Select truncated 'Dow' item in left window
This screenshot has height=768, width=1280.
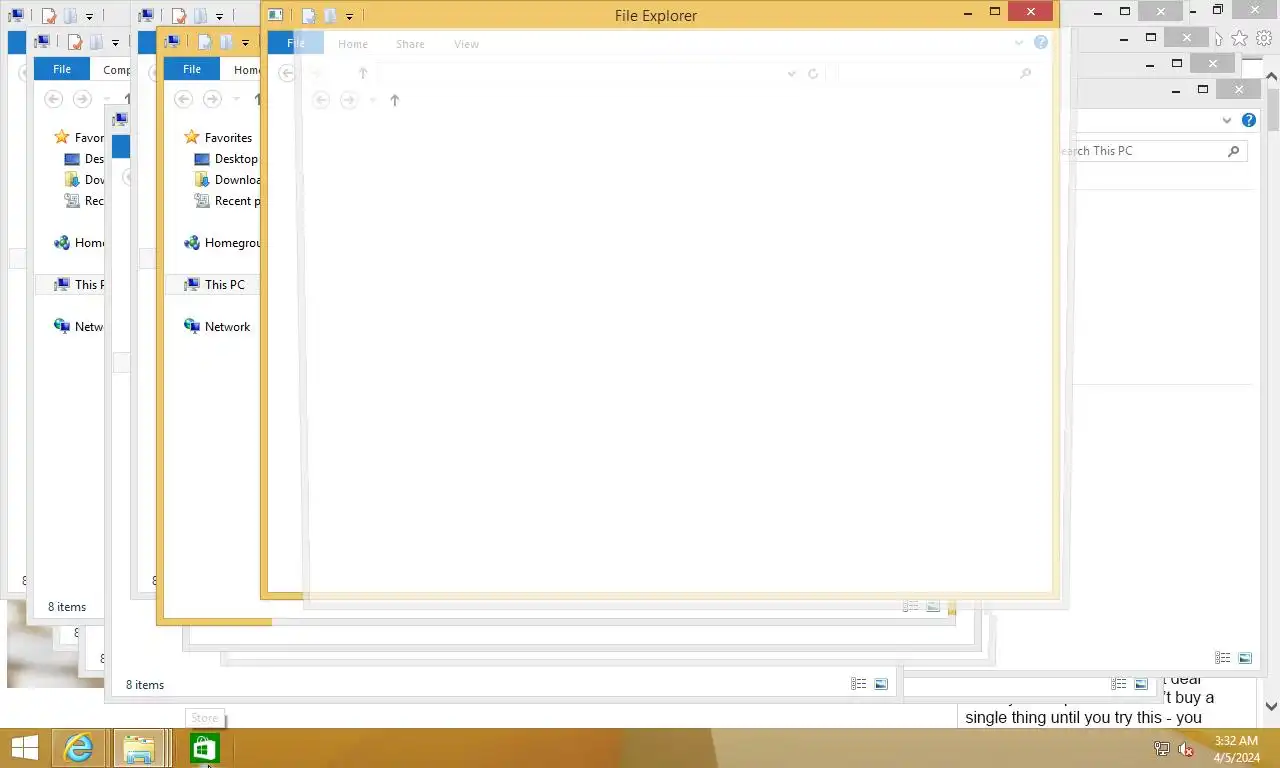[x=84, y=180]
